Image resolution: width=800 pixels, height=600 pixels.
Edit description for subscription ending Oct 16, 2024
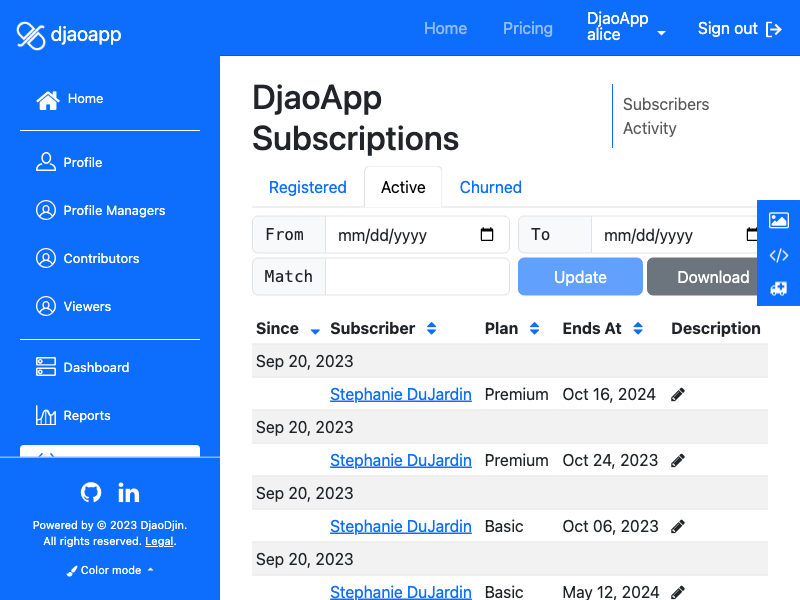678,394
